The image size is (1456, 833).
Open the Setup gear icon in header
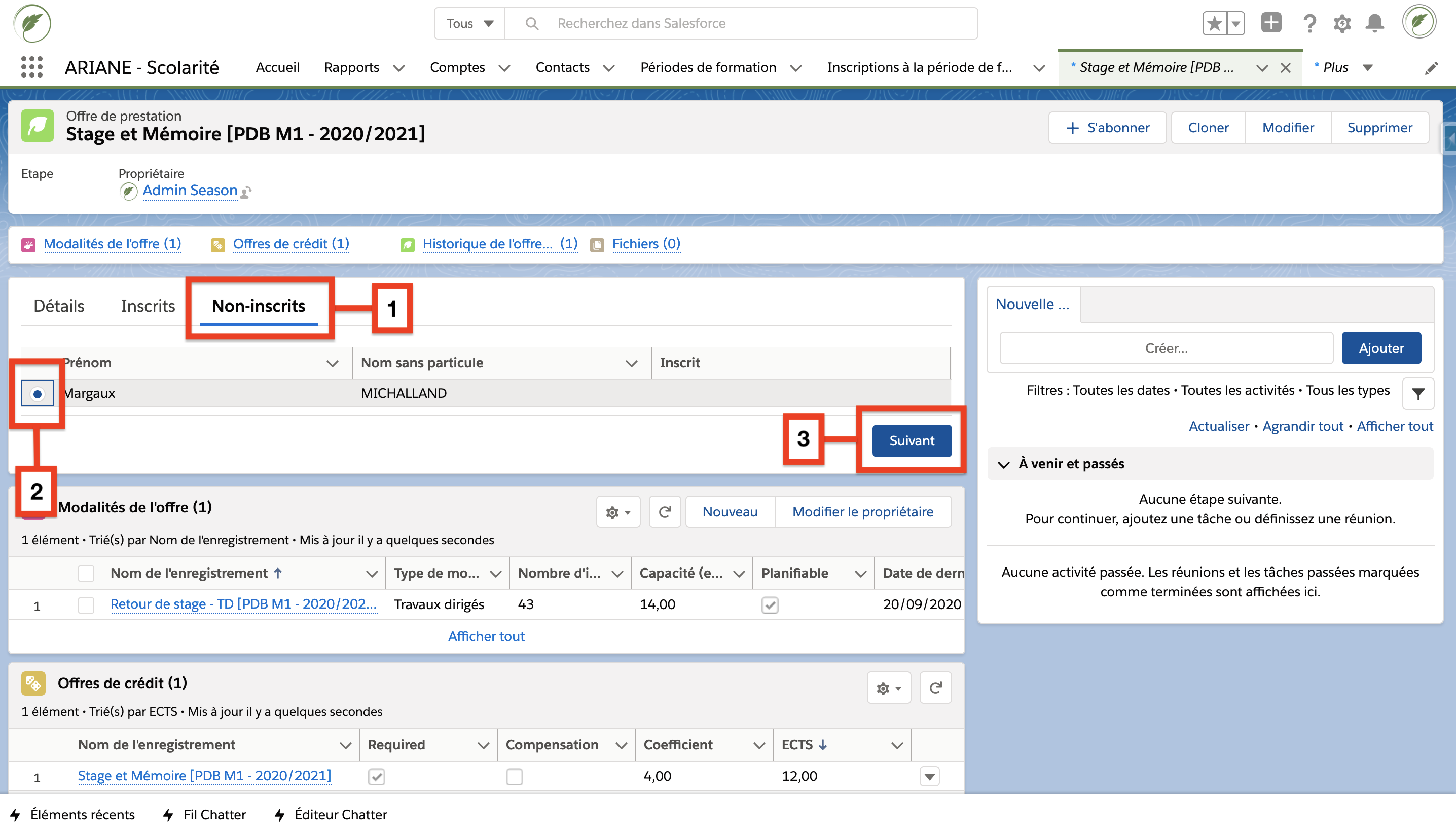(x=1341, y=23)
